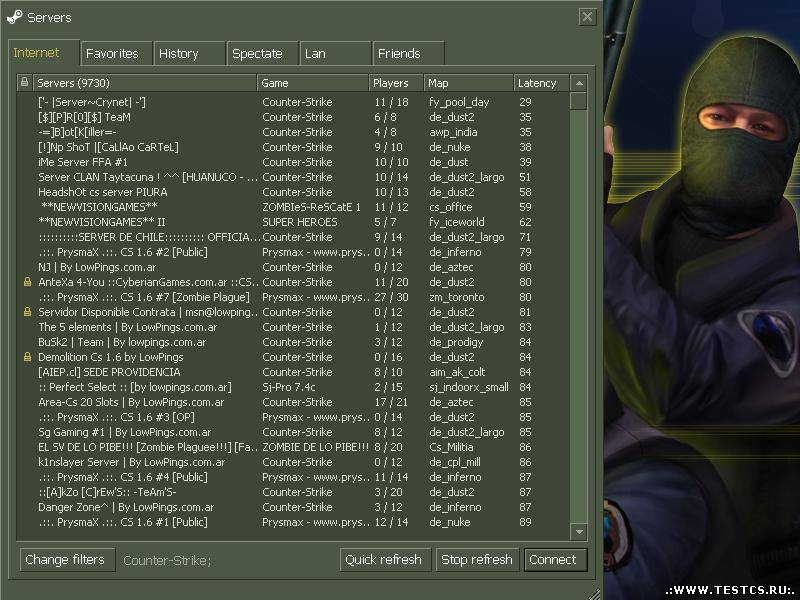Sort by Map column header
800x600 pixels.
(x=468, y=83)
